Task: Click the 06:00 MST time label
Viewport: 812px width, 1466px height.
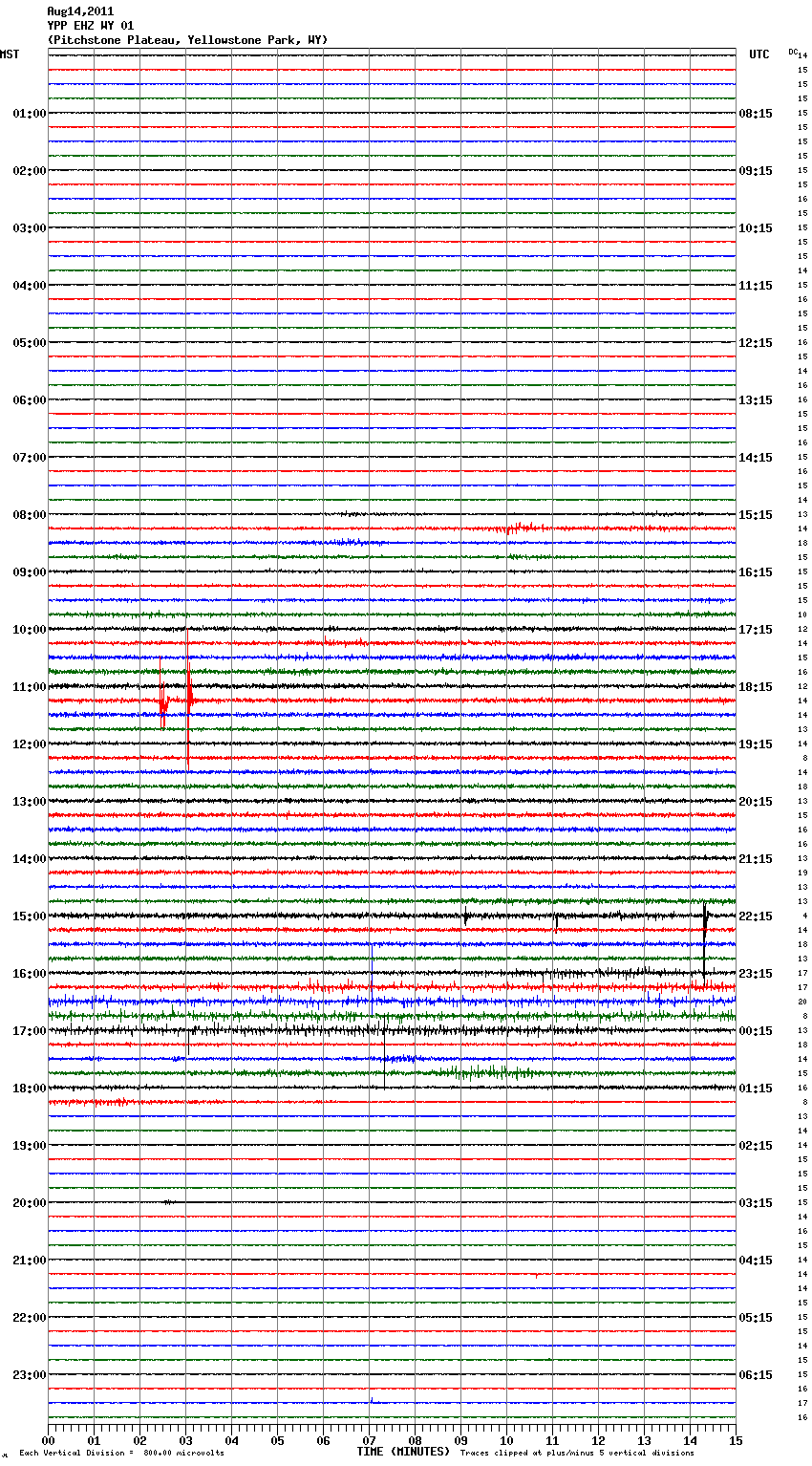Action: pyautogui.click(x=30, y=400)
